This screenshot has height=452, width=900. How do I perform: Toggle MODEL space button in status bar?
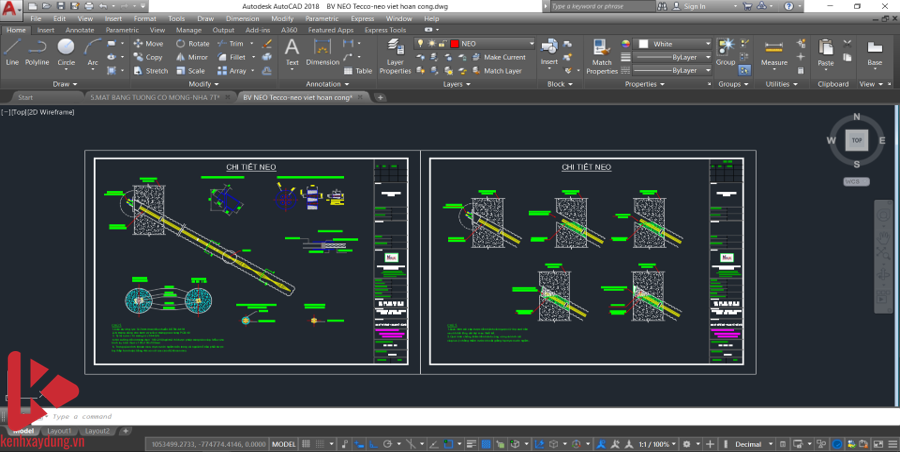284,443
